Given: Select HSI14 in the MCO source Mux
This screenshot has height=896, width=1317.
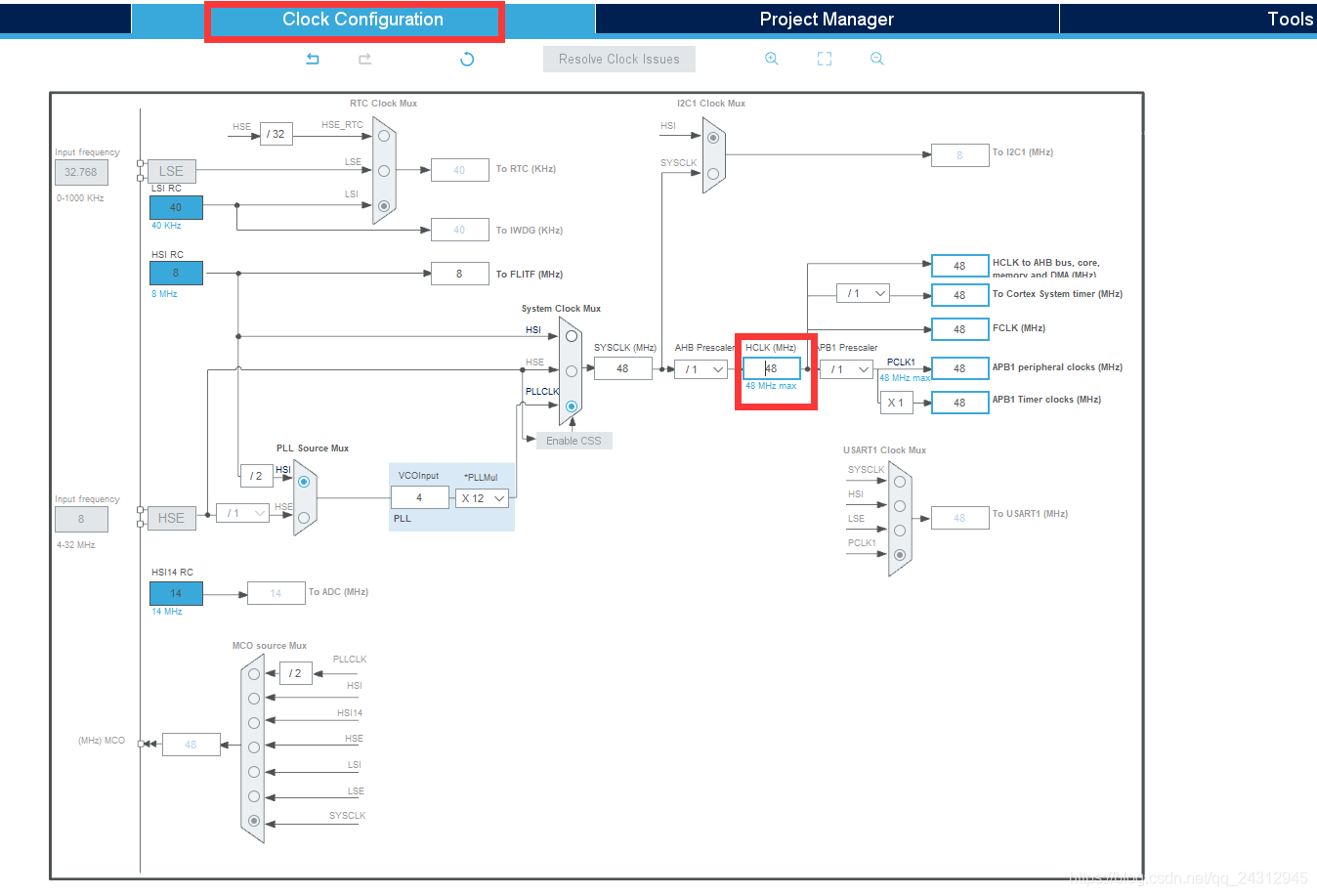Looking at the screenshot, I should click(254, 723).
